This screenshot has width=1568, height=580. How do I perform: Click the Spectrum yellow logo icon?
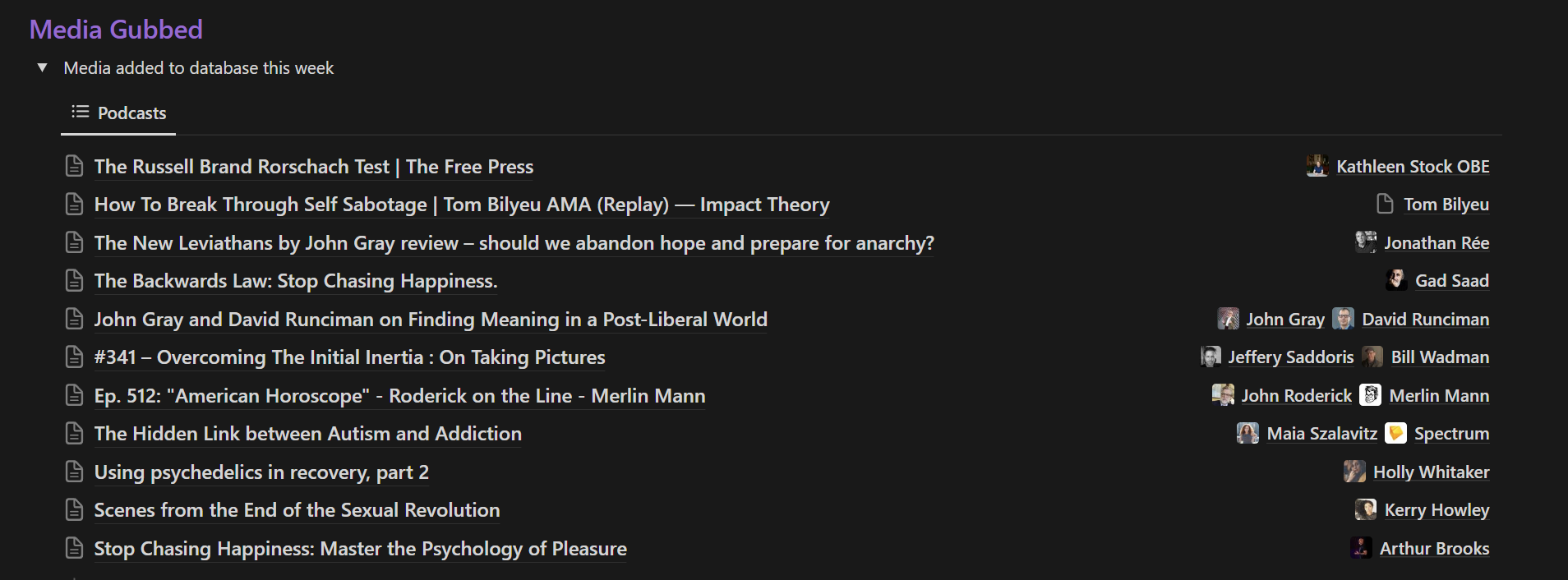(x=1395, y=433)
